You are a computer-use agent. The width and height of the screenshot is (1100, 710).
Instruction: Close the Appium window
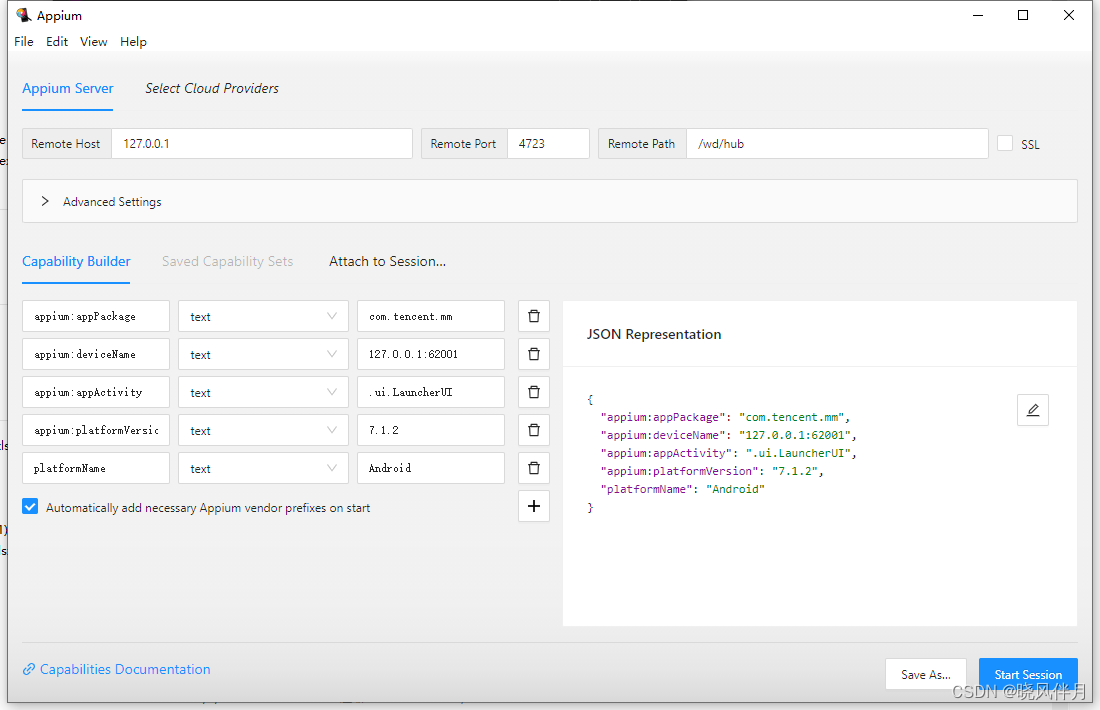coord(1068,15)
